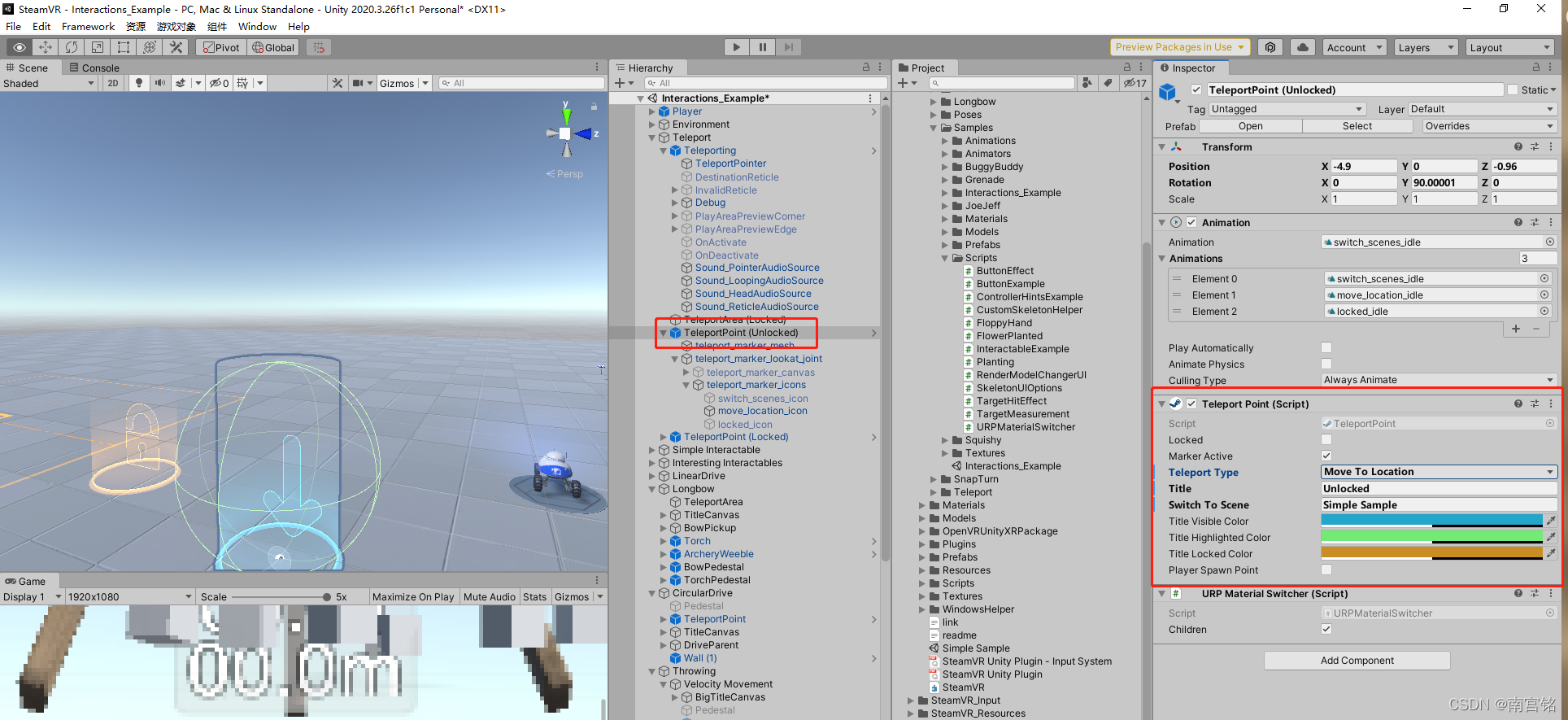This screenshot has width=1568, height=720.
Task: Open Transform component help icon
Action: point(1518,146)
